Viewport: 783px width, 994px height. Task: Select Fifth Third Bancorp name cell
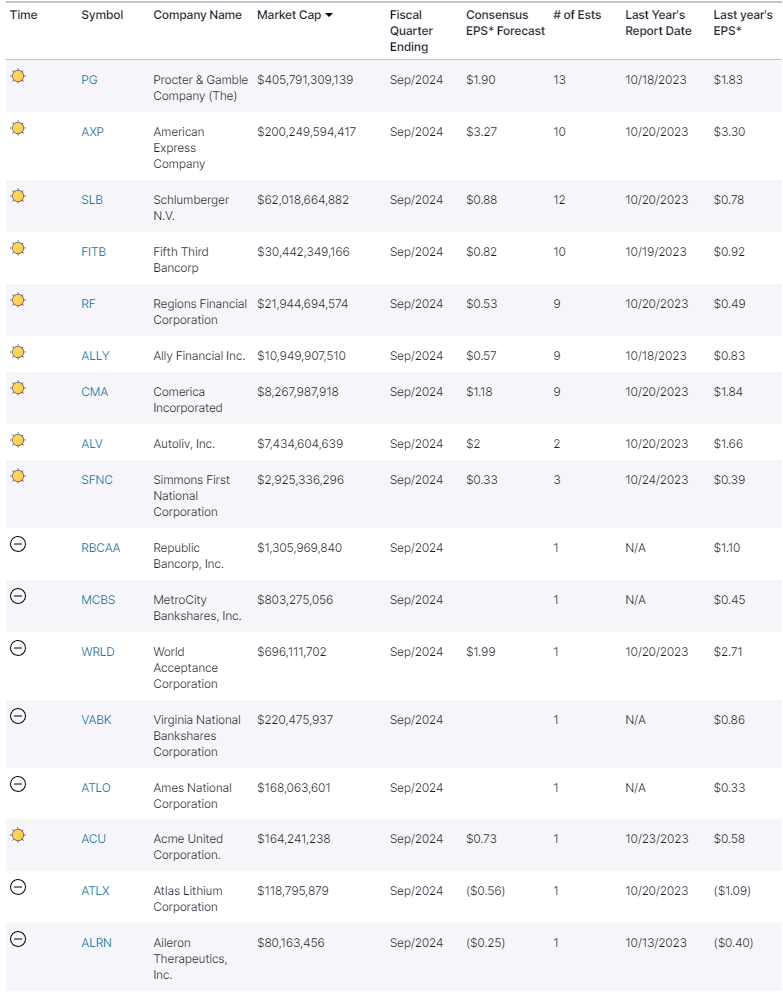coord(181,260)
